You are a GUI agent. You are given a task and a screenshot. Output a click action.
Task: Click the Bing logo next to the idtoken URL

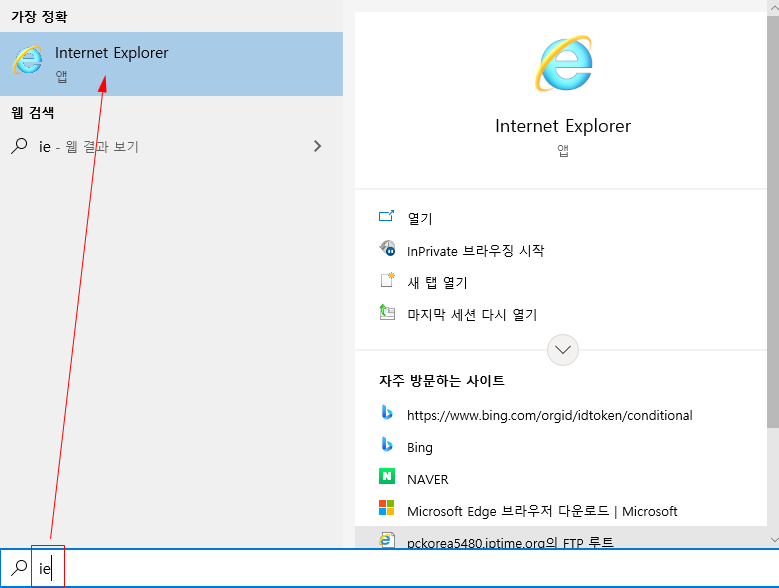pyautogui.click(x=387, y=412)
